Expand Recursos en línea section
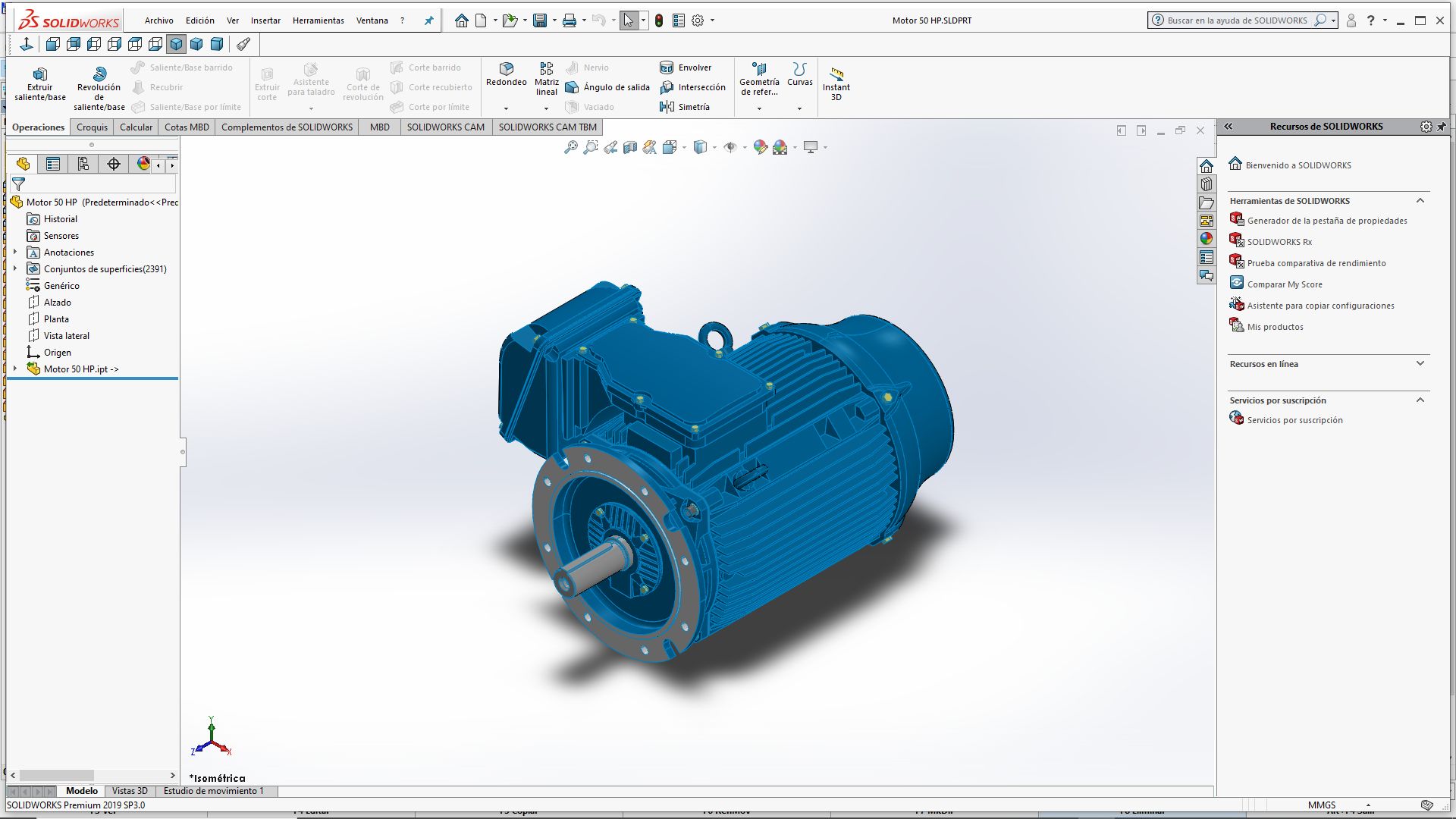 click(1420, 364)
